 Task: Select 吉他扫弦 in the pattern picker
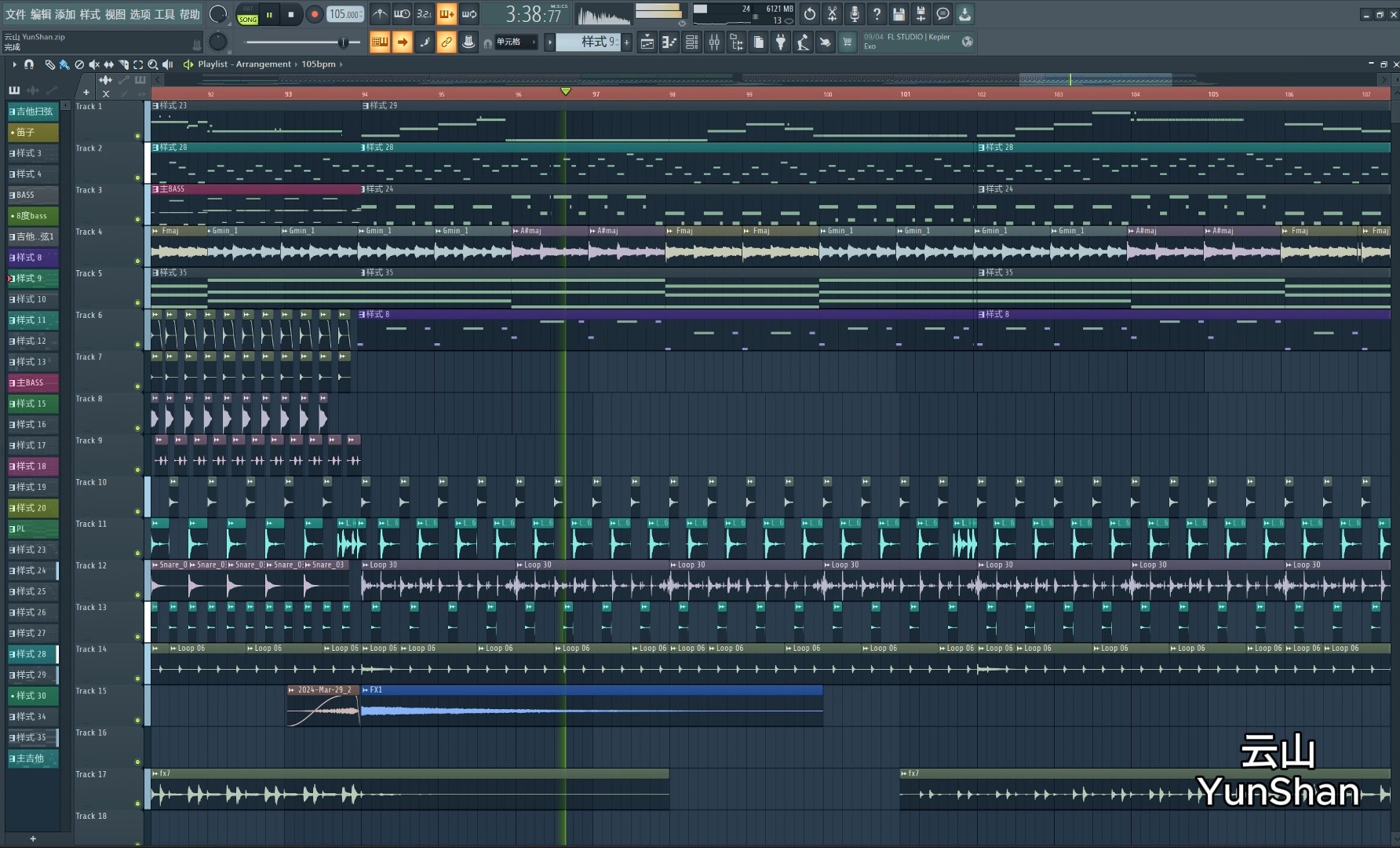click(34, 111)
